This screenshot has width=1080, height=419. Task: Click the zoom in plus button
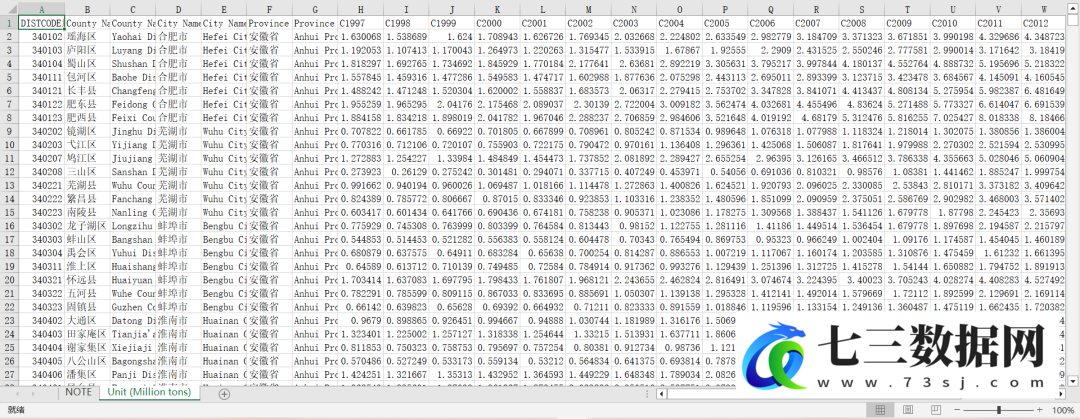(1038, 410)
